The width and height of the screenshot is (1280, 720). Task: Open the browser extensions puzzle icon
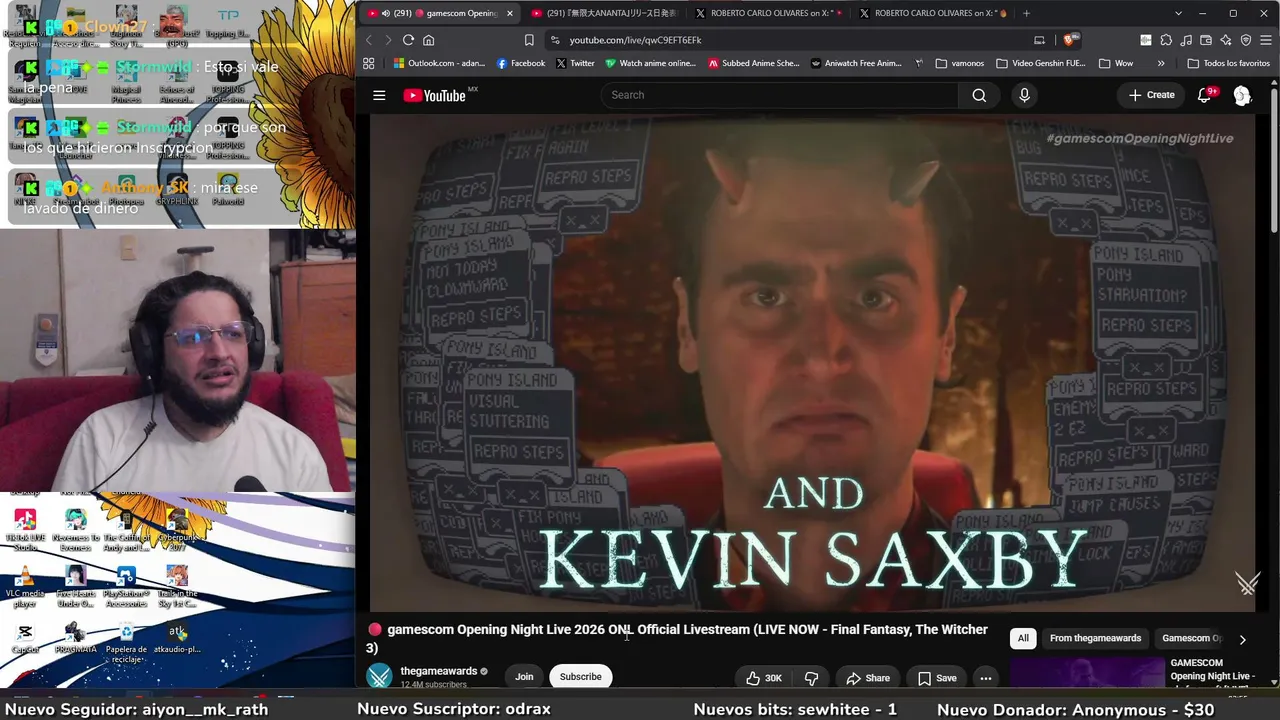tap(1166, 40)
